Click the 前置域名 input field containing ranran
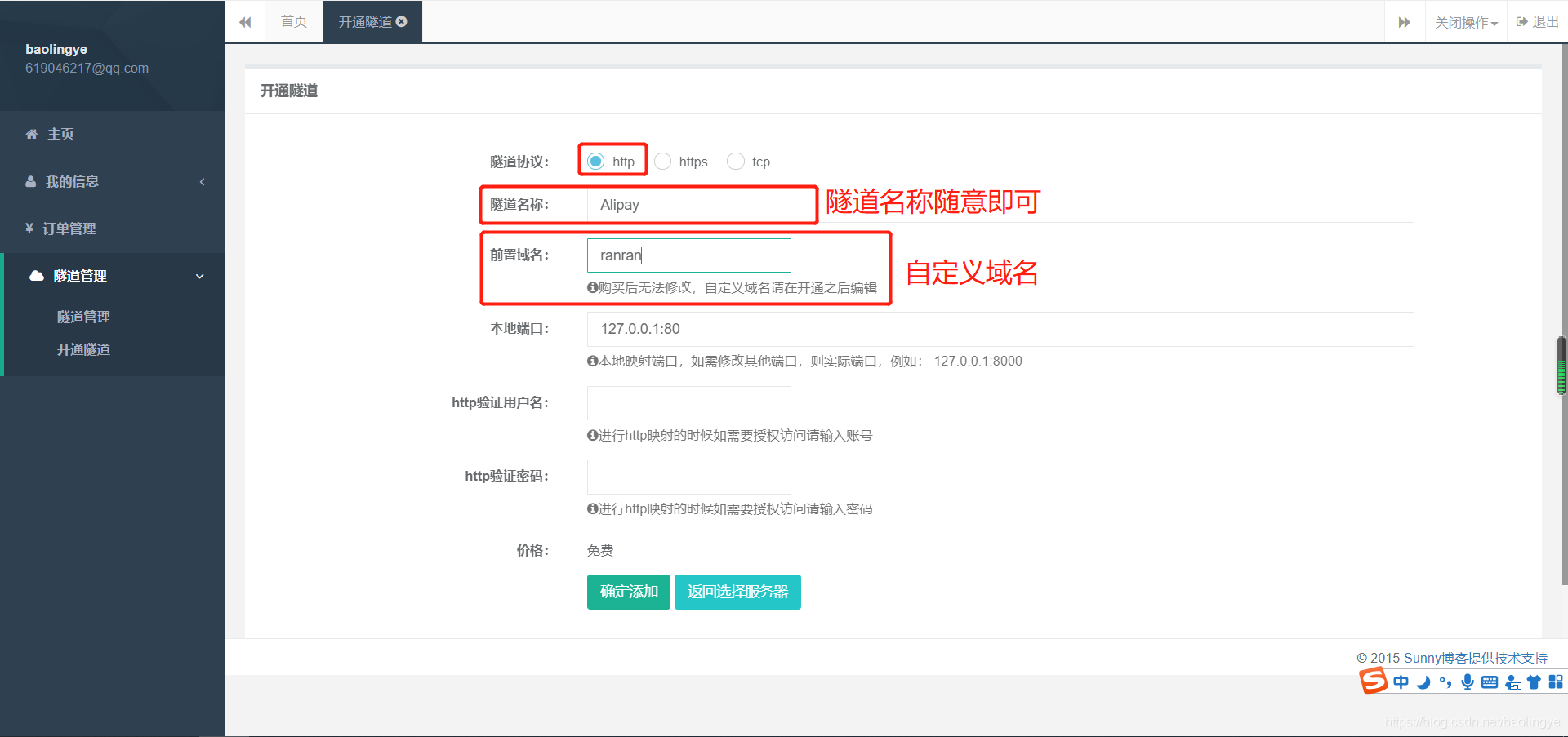Screen dimensions: 1568x737 (x=688, y=255)
